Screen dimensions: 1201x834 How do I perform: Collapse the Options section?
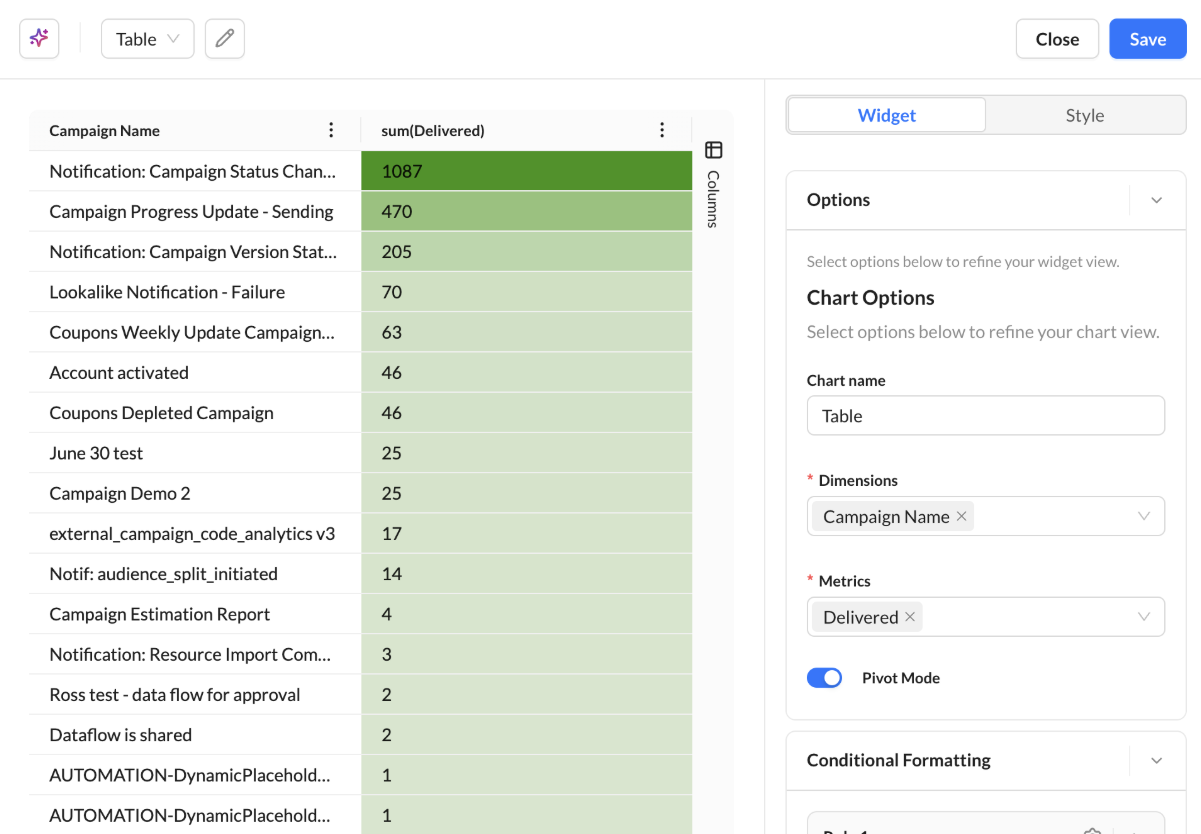pyautogui.click(x=1157, y=200)
